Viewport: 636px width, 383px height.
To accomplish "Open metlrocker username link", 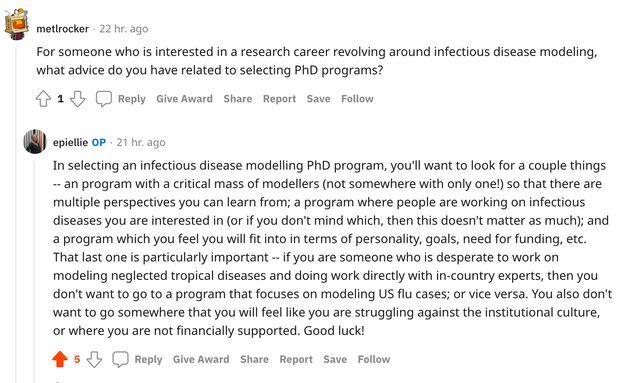I will pyautogui.click(x=62, y=29).
